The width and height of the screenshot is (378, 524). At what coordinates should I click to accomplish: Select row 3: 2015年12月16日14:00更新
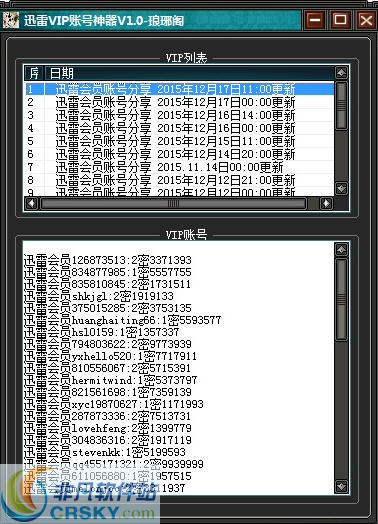point(180,115)
